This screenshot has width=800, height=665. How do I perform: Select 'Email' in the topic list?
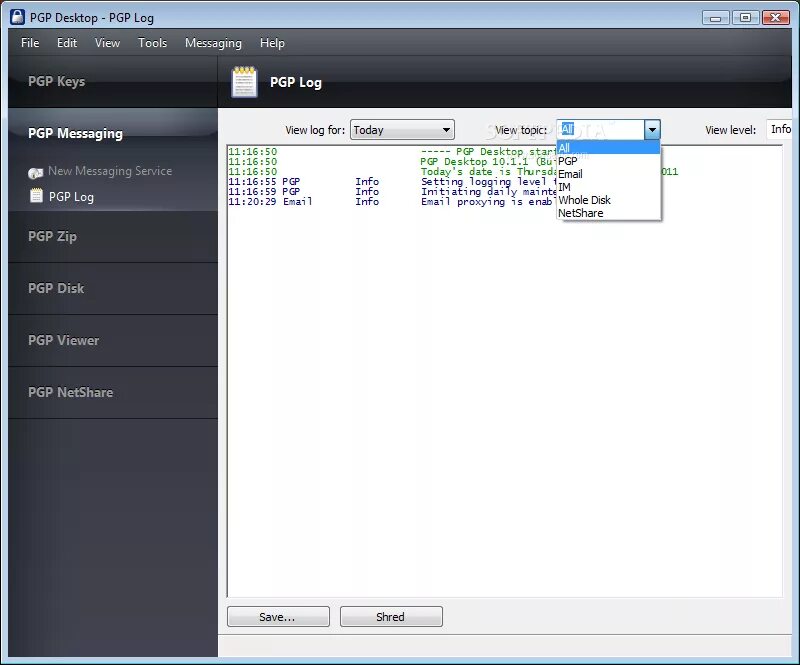coord(608,174)
